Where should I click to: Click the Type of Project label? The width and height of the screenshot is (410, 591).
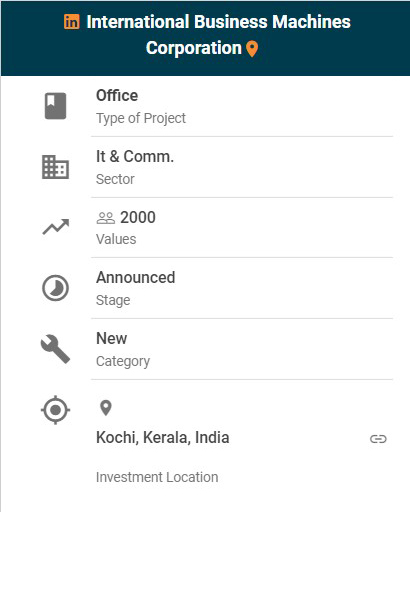pyautogui.click(x=141, y=118)
